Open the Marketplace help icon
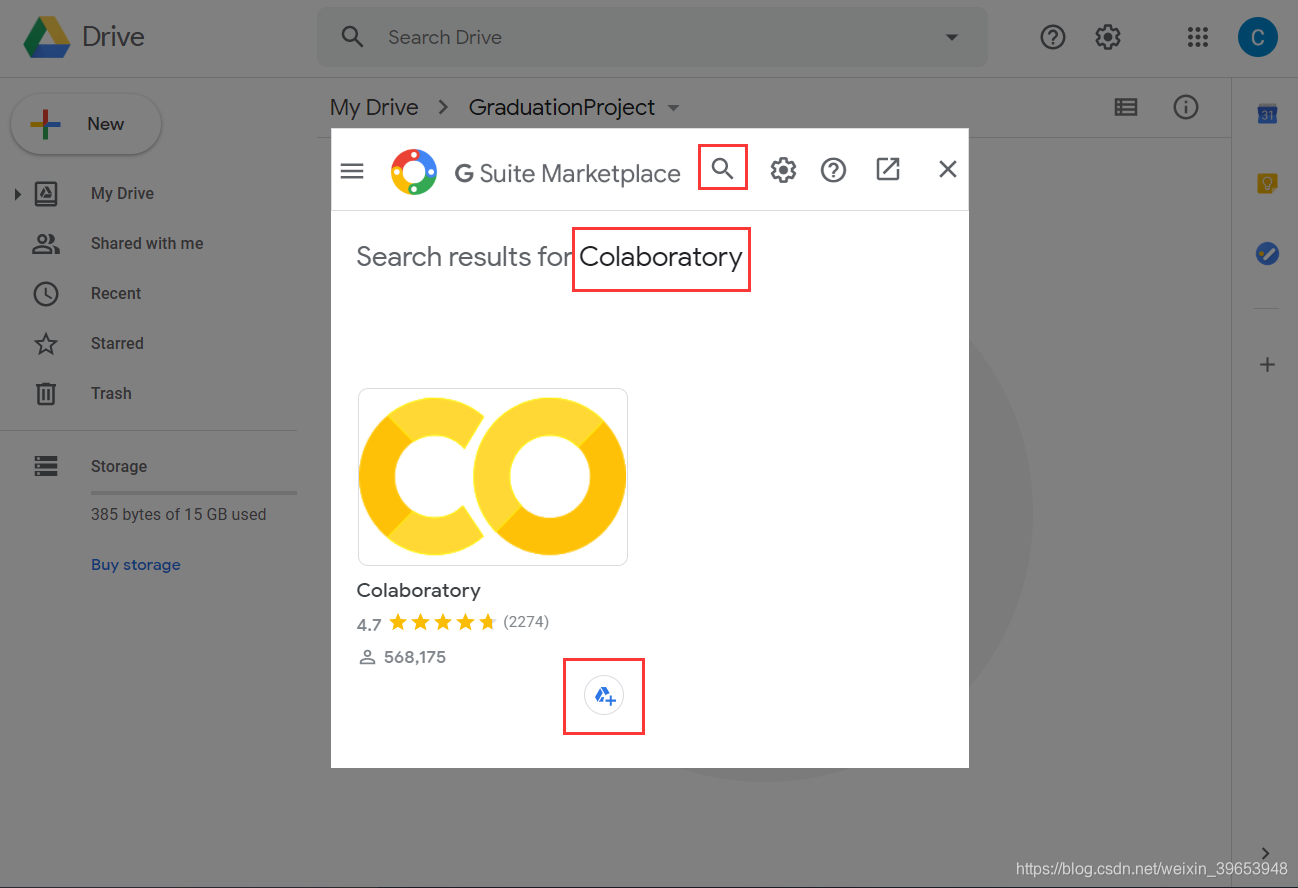 (x=833, y=170)
